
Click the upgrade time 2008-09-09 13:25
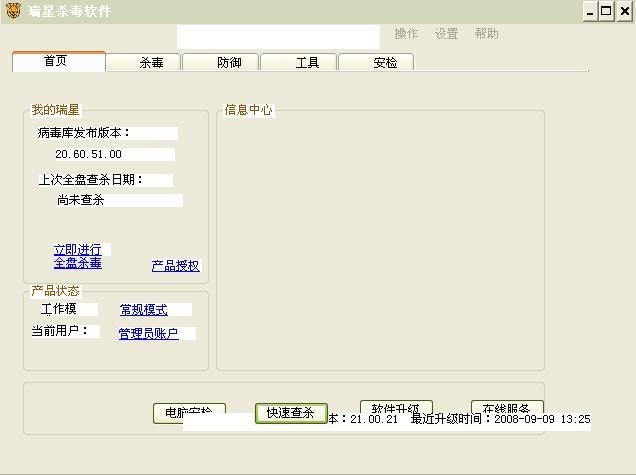542,419
